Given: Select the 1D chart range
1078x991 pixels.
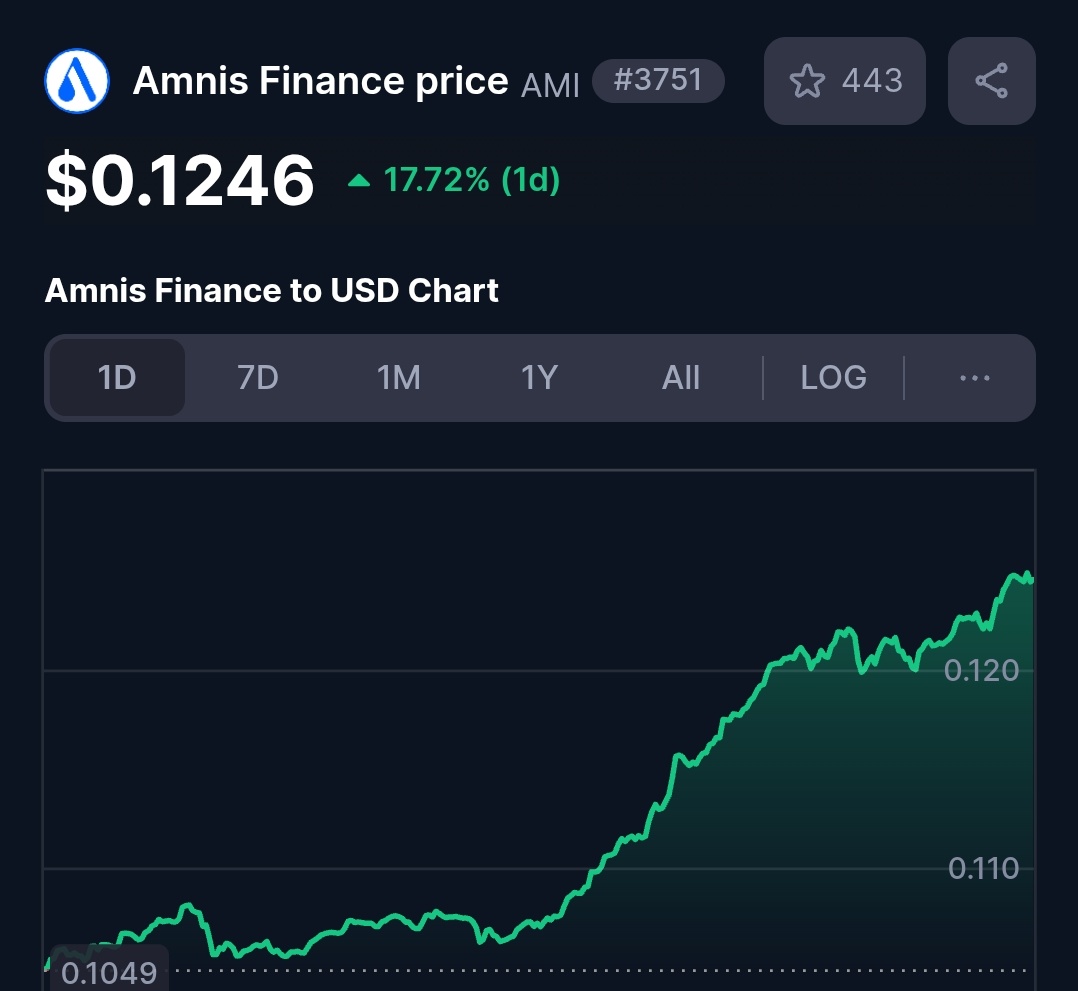Looking at the screenshot, I should pos(117,378).
